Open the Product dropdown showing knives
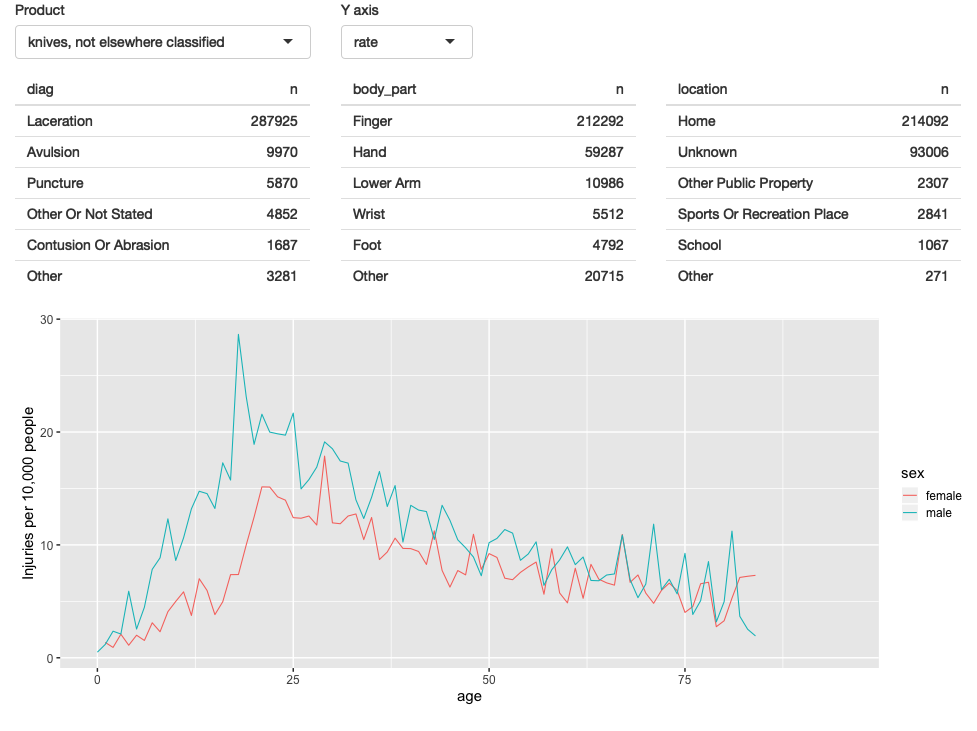This screenshot has height=731, width=977. pos(150,42)
